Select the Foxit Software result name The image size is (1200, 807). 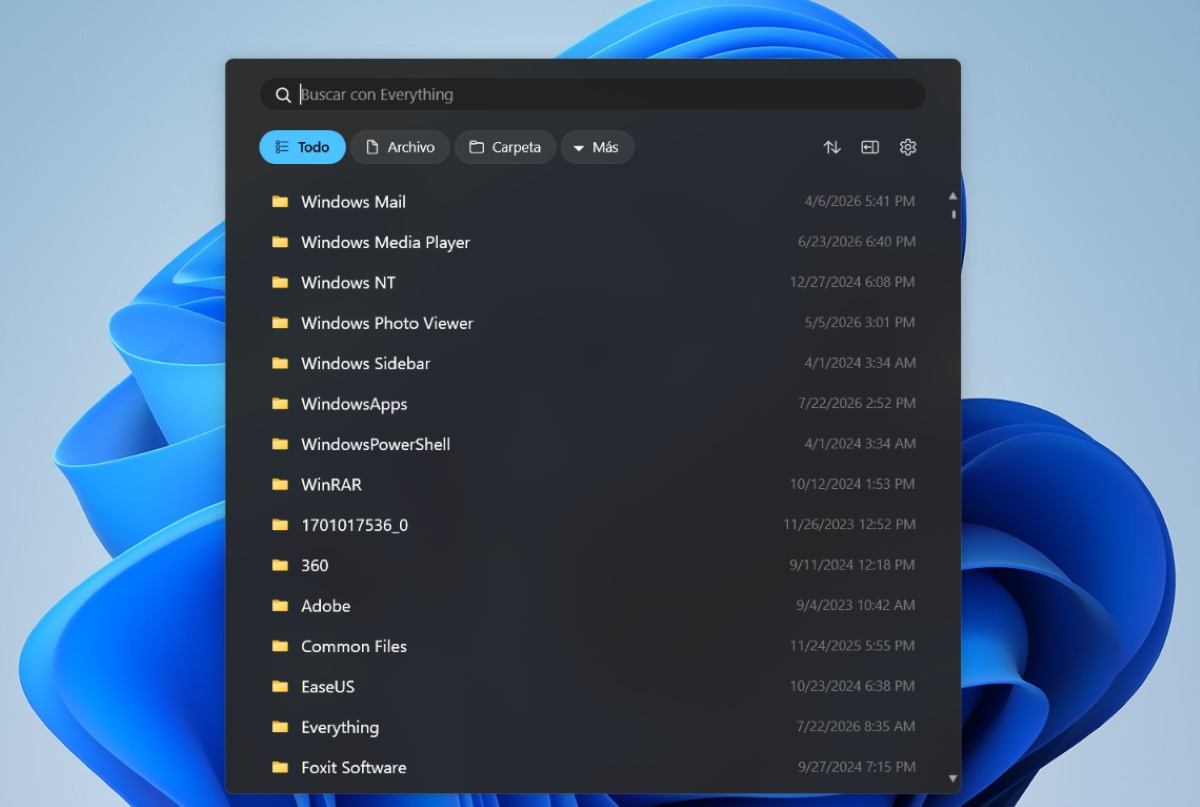(353, 768)
